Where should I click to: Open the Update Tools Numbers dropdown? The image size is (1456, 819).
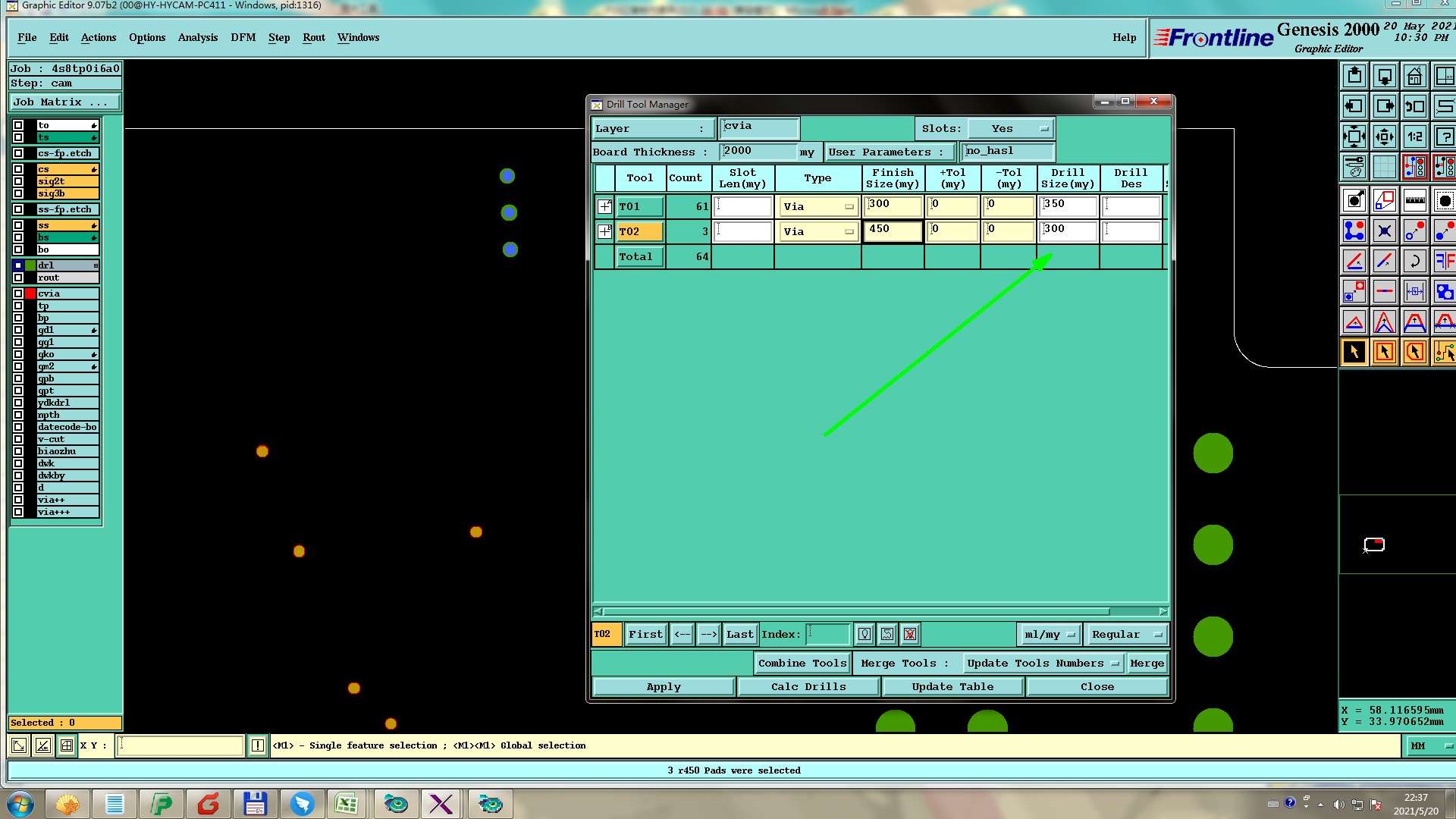pyautogui.click(x=1043, y=664)
